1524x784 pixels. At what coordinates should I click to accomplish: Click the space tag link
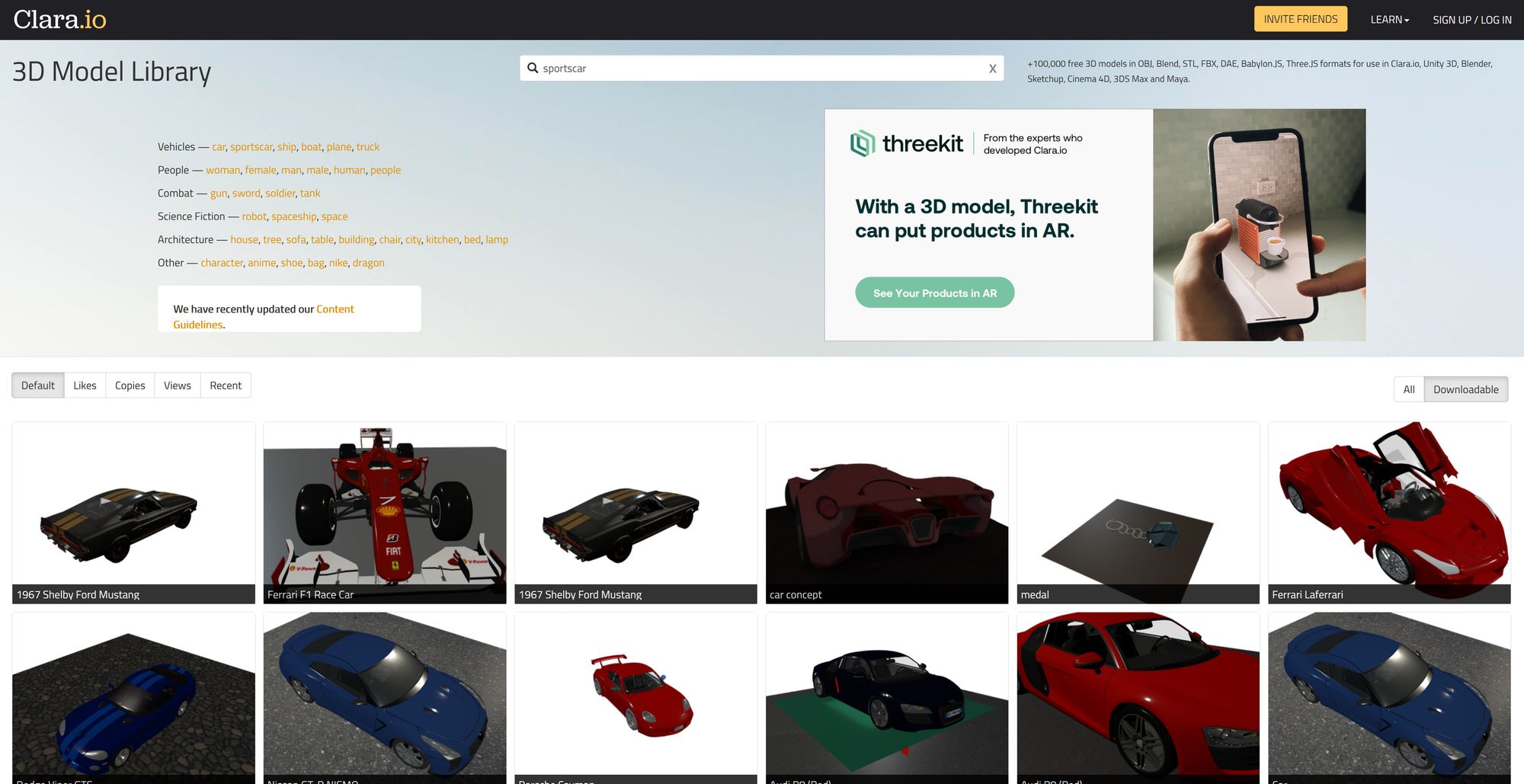pos(335,216)
